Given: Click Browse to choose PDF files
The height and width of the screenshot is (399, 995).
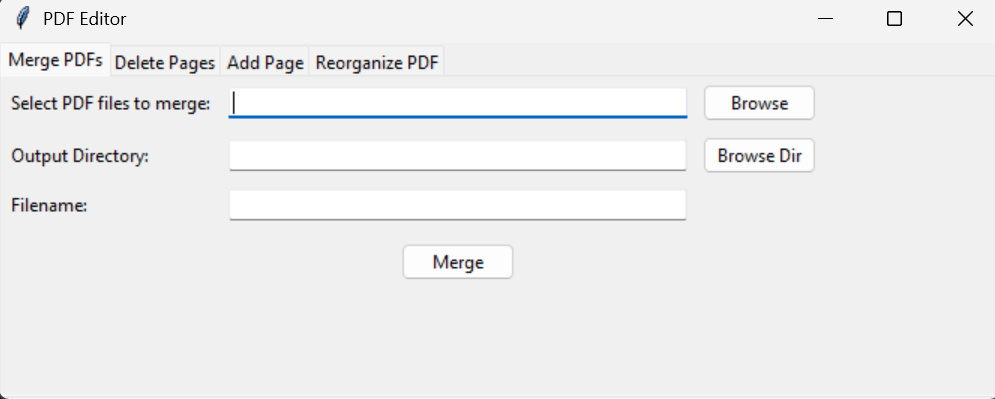Looking at the screenshot, I should point(759,103).
